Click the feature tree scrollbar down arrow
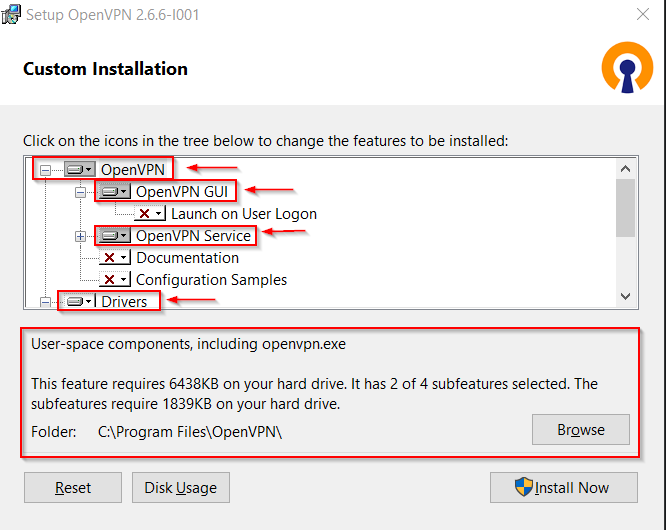This screenshot has width=666, height=530. [625, 296]
